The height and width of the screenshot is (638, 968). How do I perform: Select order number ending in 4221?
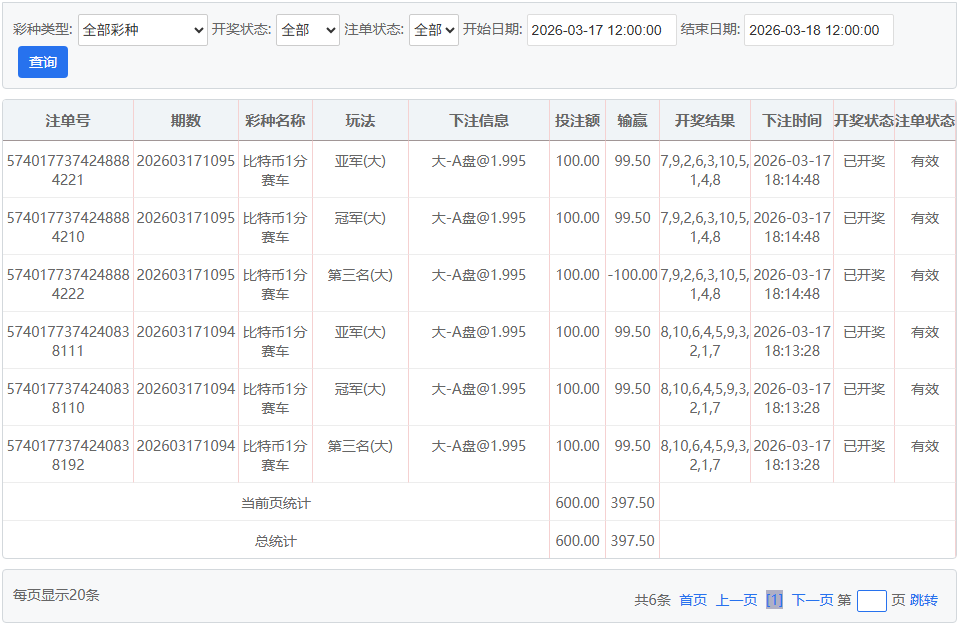click(x=68, y=170)
